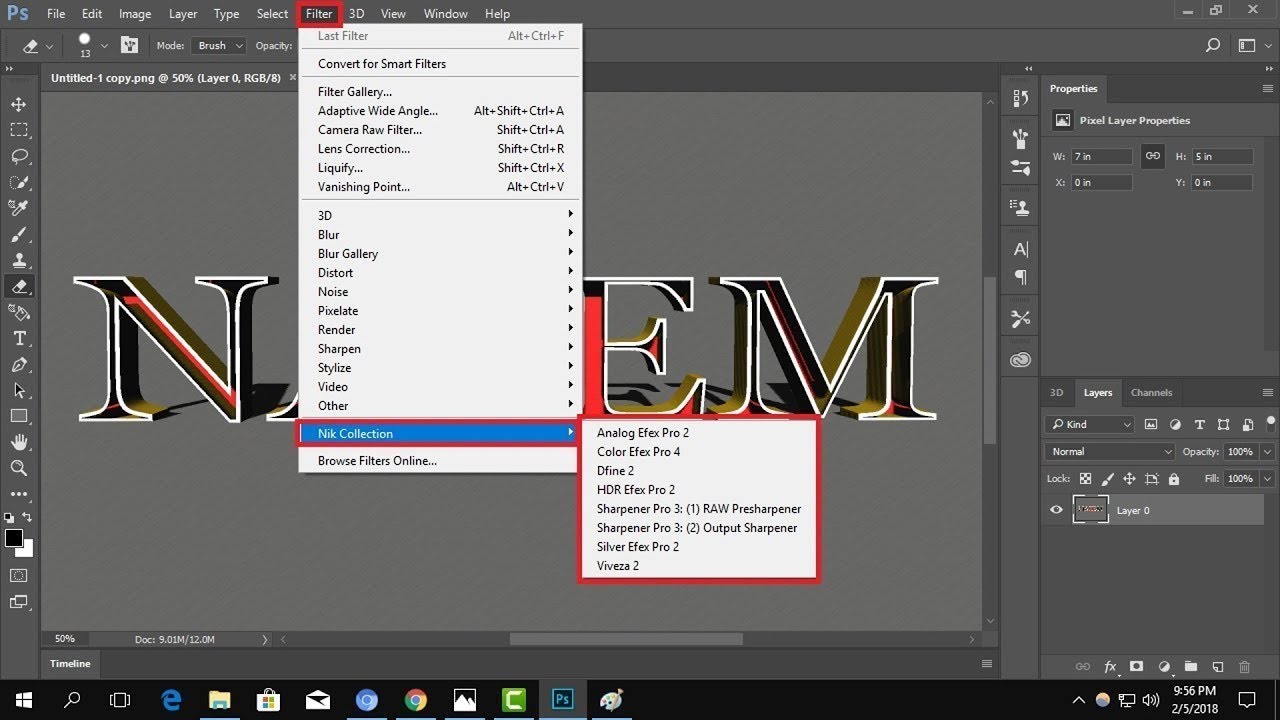Click the width field showing 7 in

point(1101,157)
